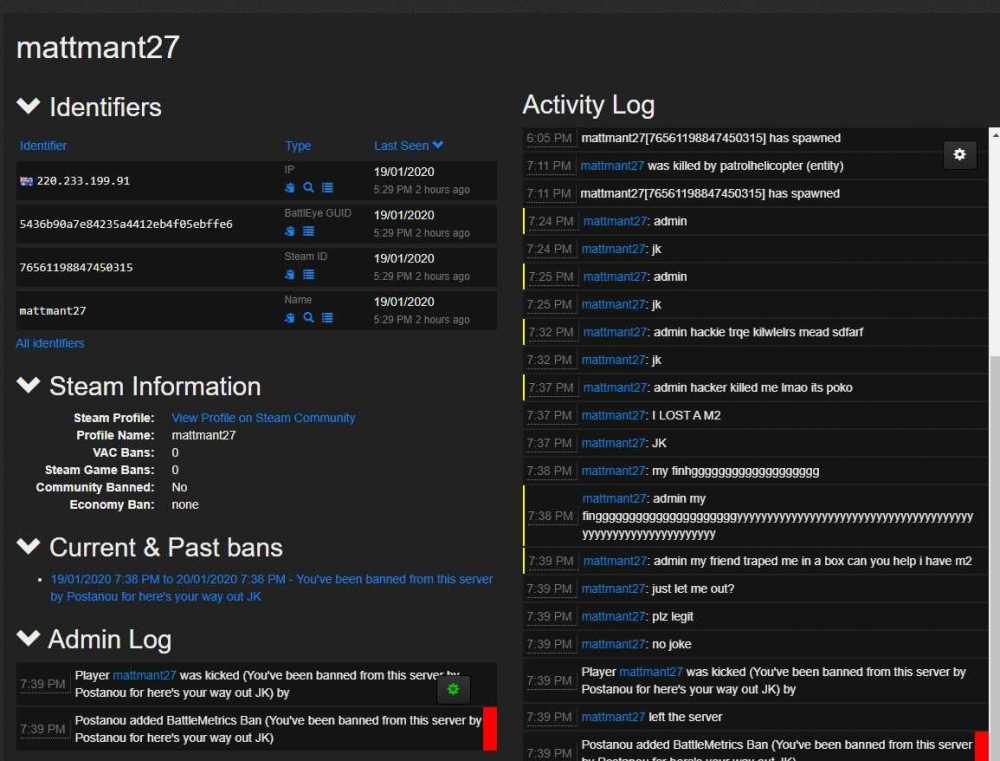Collapse the Current & Past bans section
1000x761 pixels.
[28, 547]
